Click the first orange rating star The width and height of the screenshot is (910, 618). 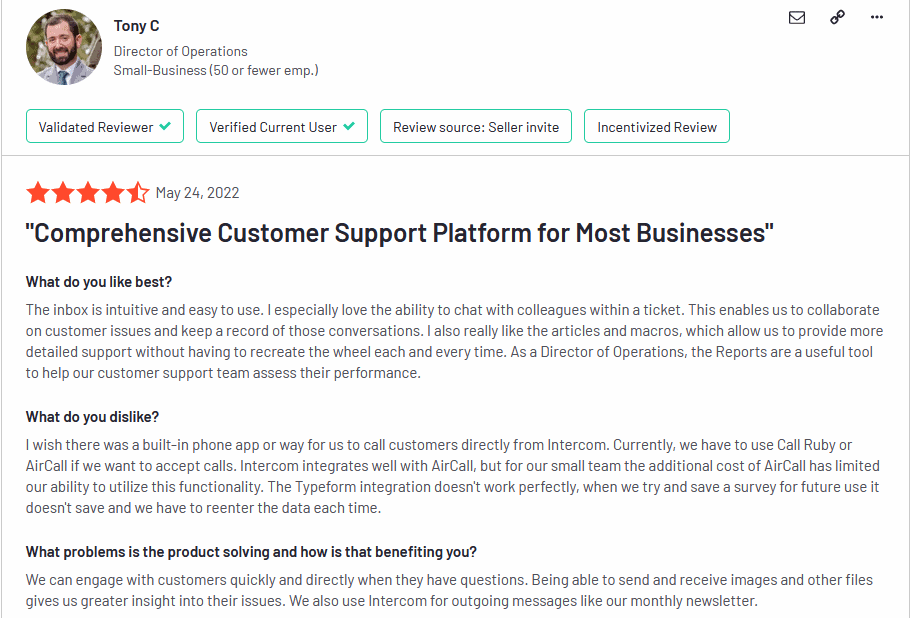pyautogui.click(x=38, y=193)
